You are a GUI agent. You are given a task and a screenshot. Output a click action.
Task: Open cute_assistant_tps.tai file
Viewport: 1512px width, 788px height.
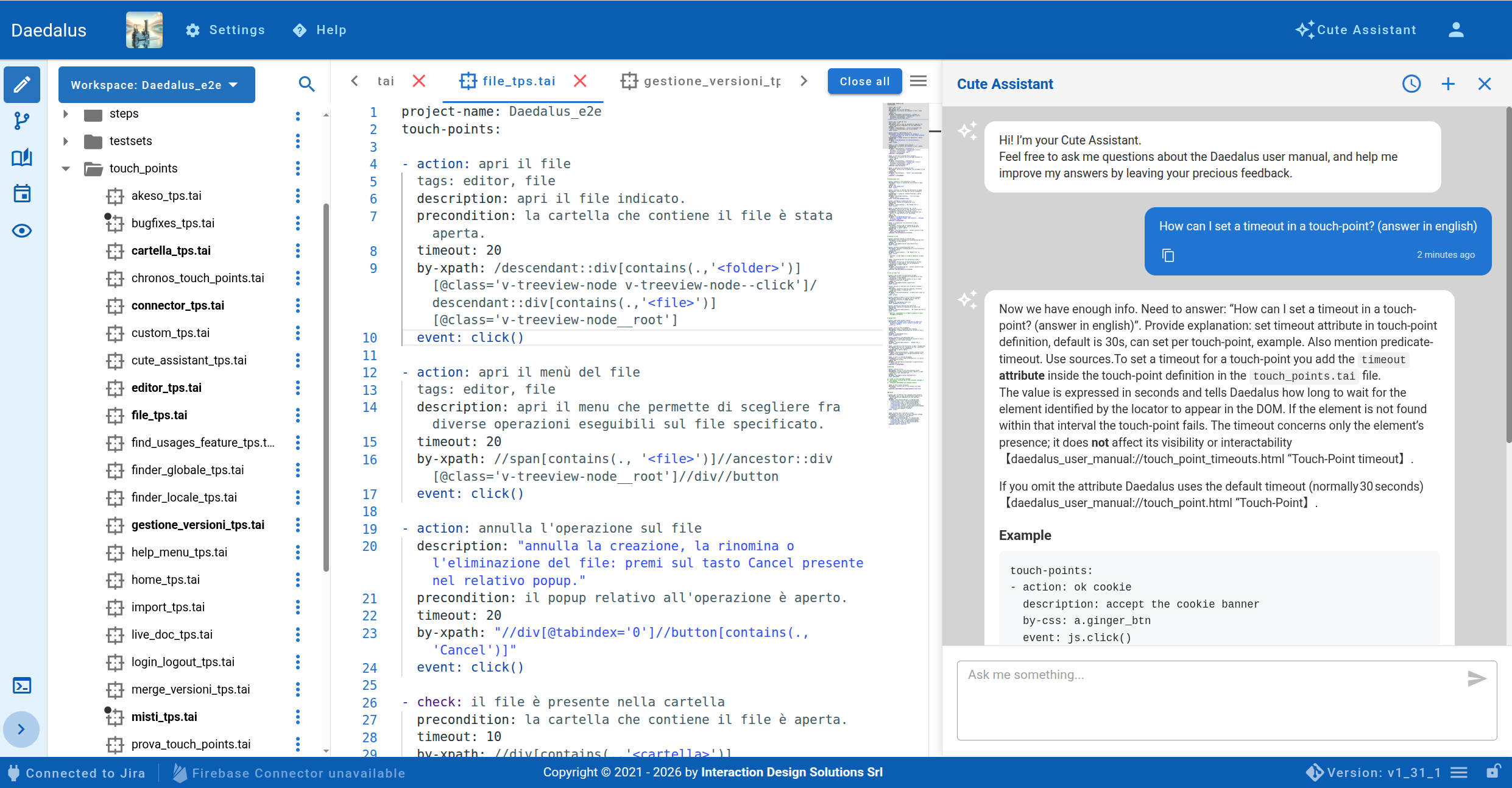point(189,361)
